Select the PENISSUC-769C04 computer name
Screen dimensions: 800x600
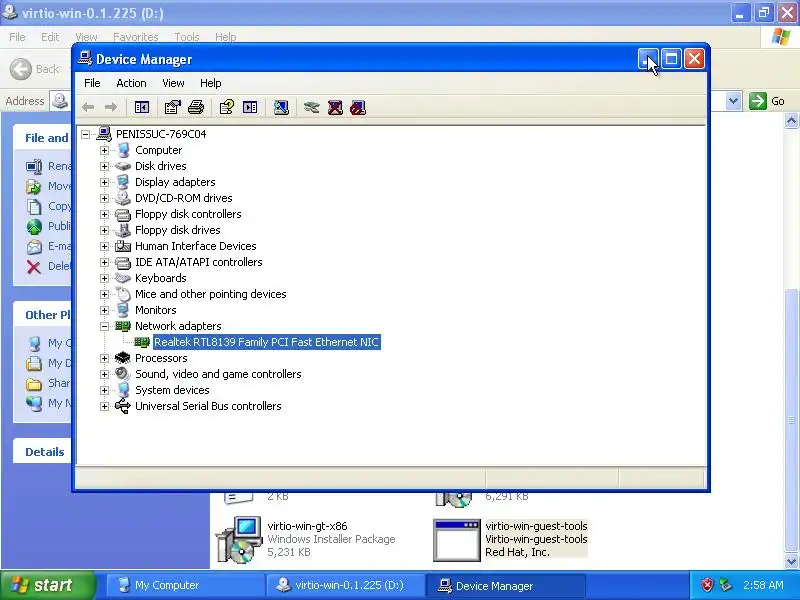pyautogui.click(x=161, y=134)
